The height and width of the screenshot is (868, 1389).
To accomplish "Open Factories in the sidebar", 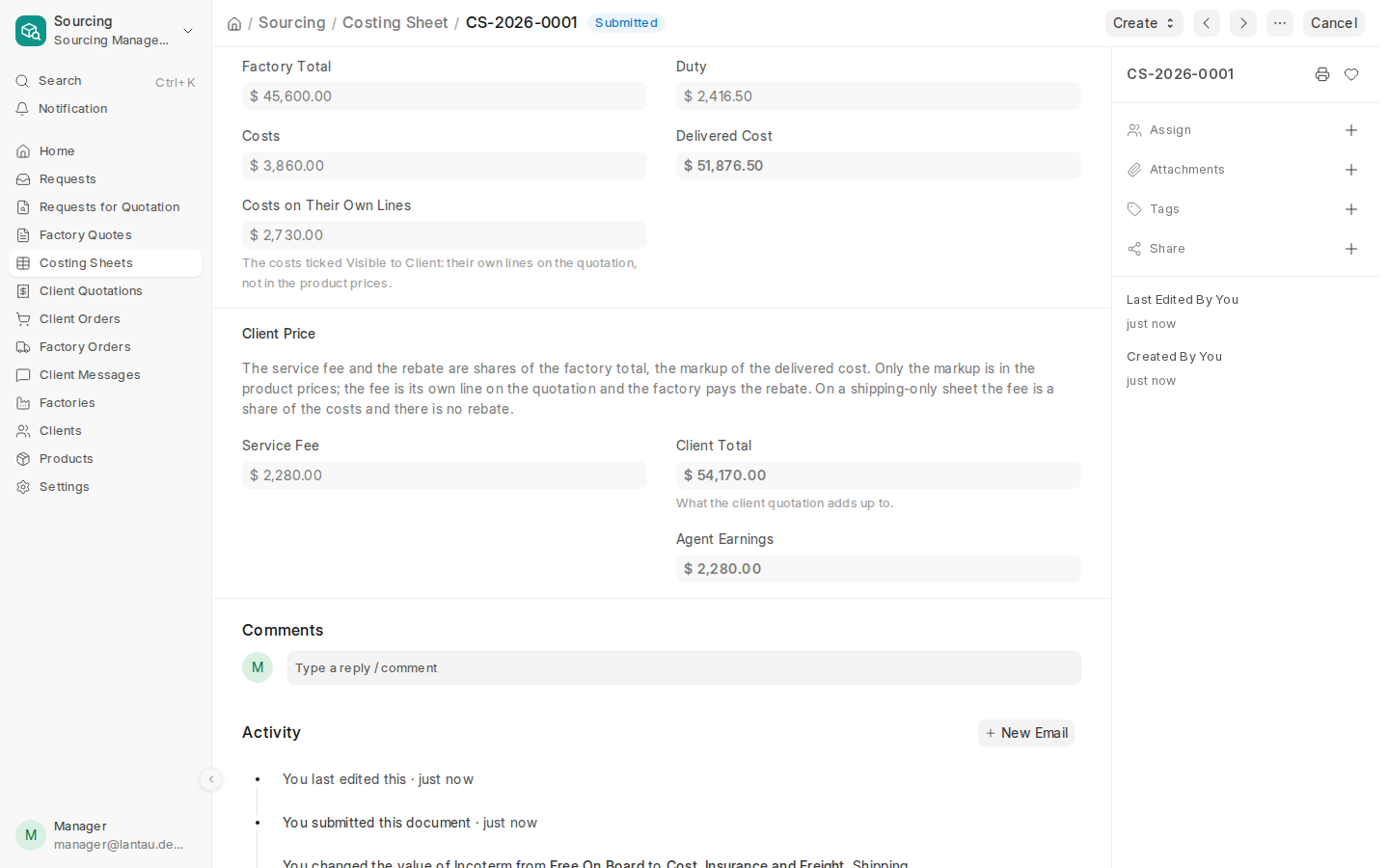I will click(106, 403).
